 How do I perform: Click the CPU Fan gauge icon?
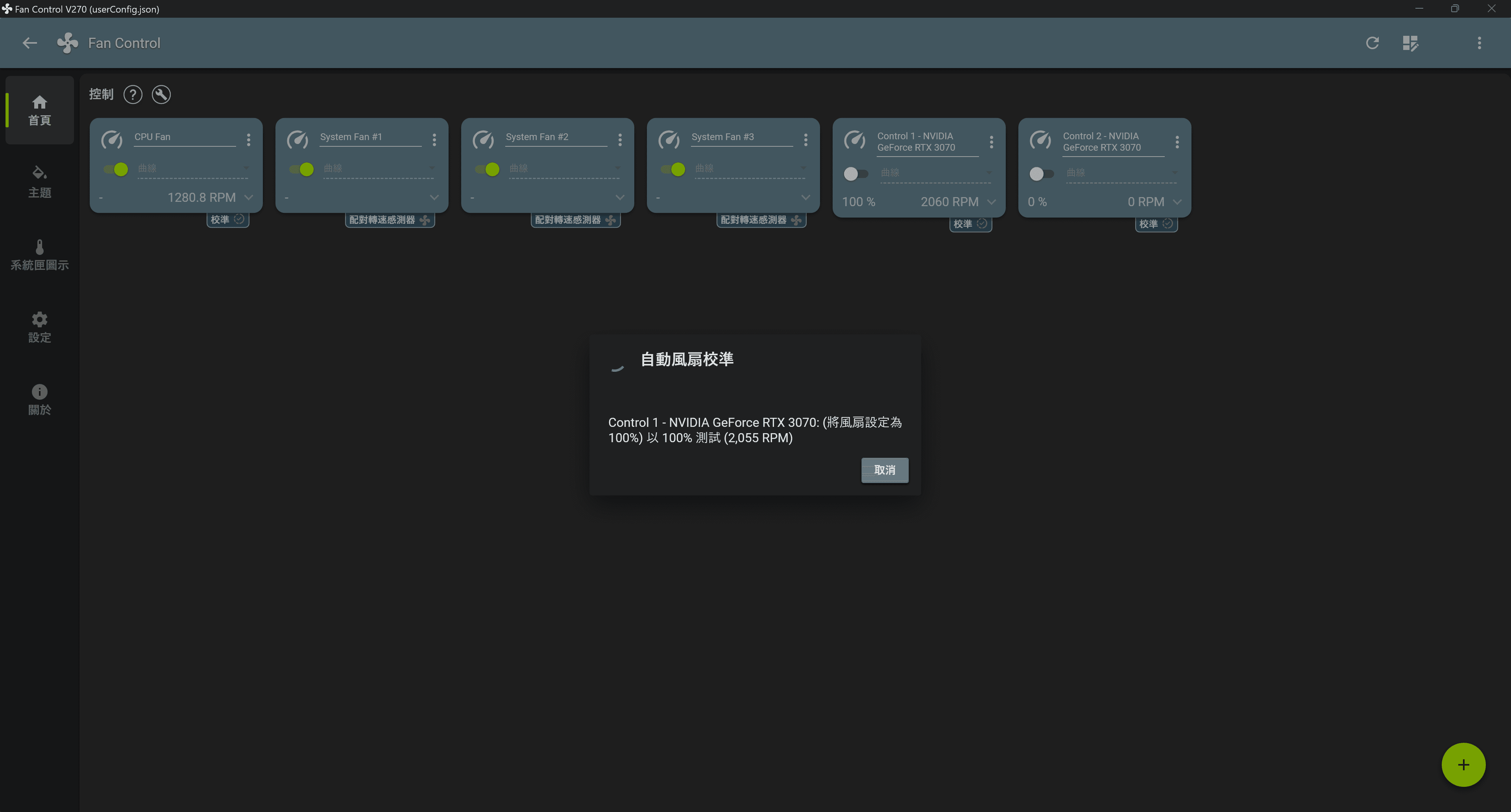(x=111, y=140)
